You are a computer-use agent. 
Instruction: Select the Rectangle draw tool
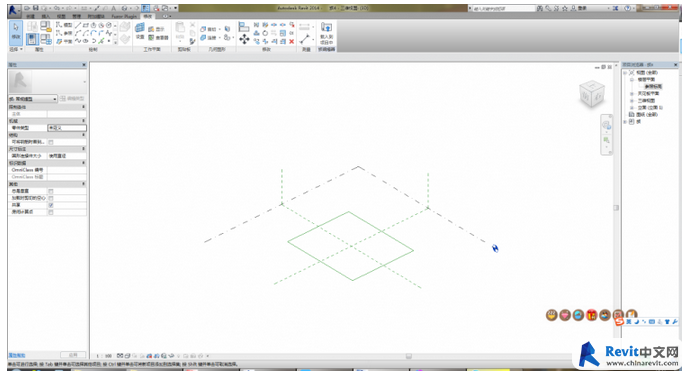(86, 25)
